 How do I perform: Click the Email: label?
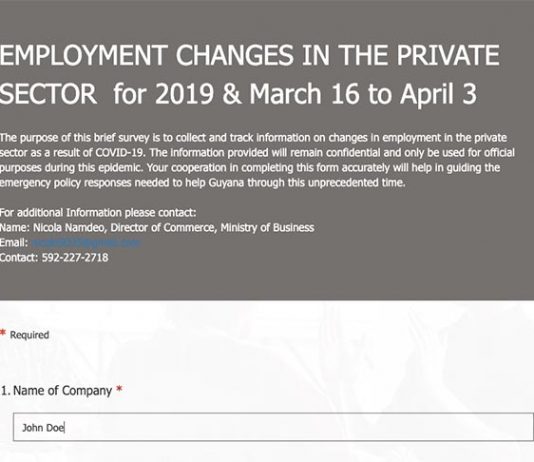pyautogui.click(x=14, y=243)
